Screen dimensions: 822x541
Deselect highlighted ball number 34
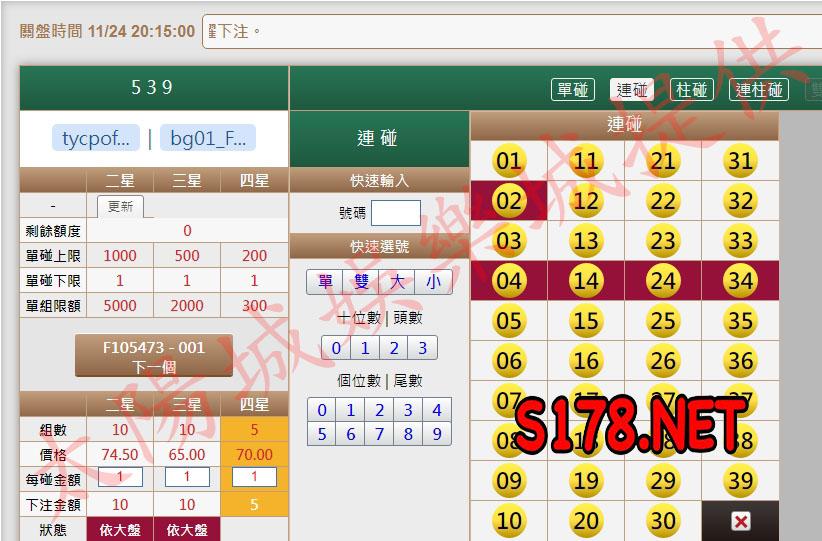coord(740,281)
